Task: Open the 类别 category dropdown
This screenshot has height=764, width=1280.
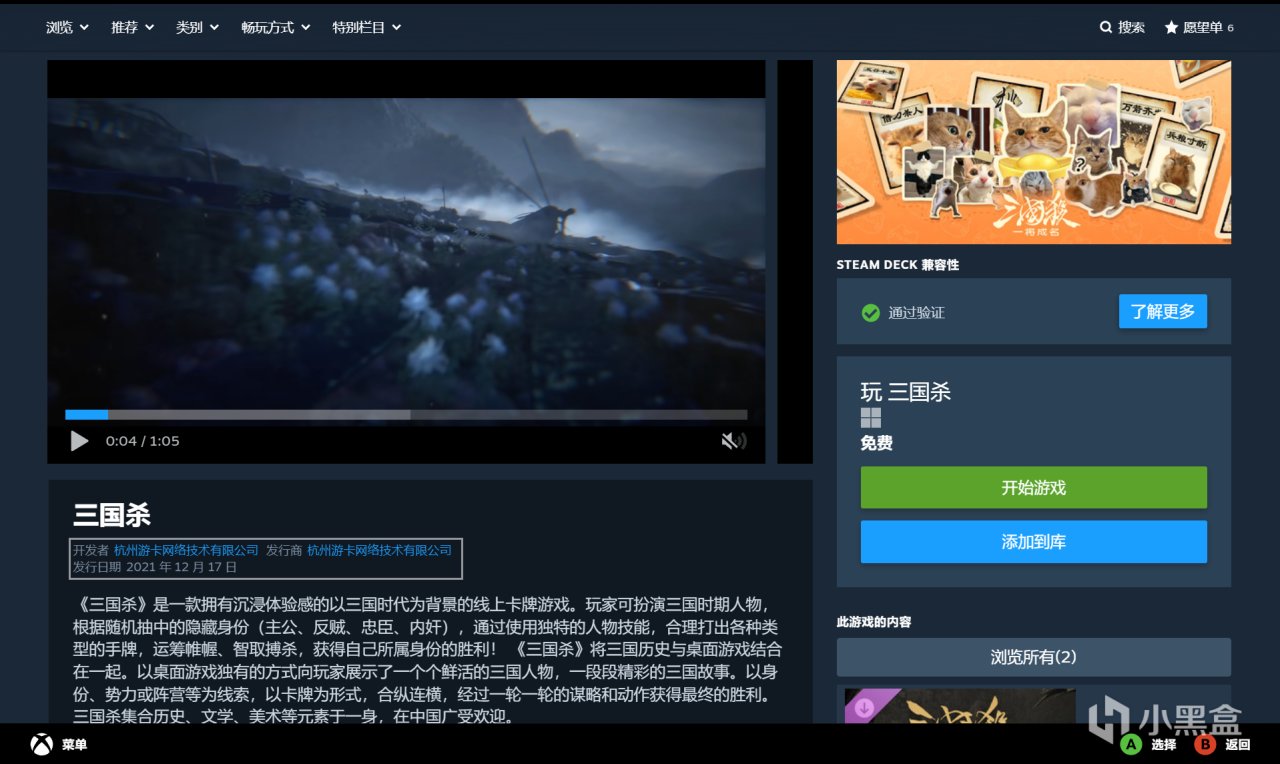Action: pos(197,27)
